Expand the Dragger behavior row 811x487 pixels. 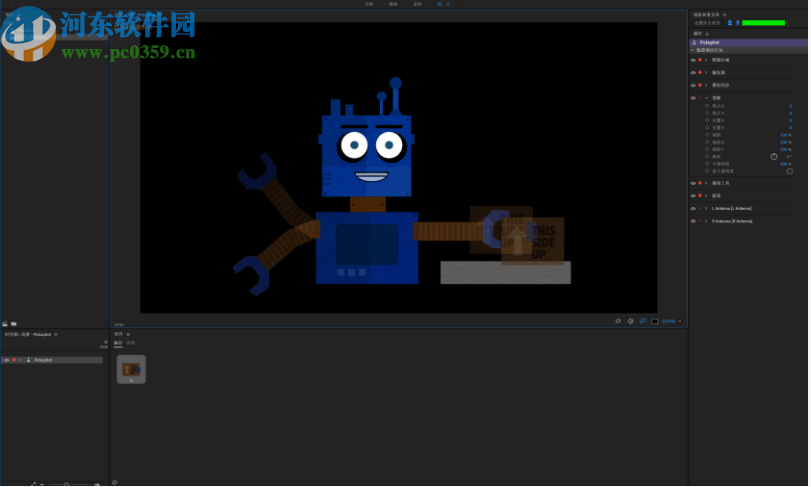click(x=706, y=183)
